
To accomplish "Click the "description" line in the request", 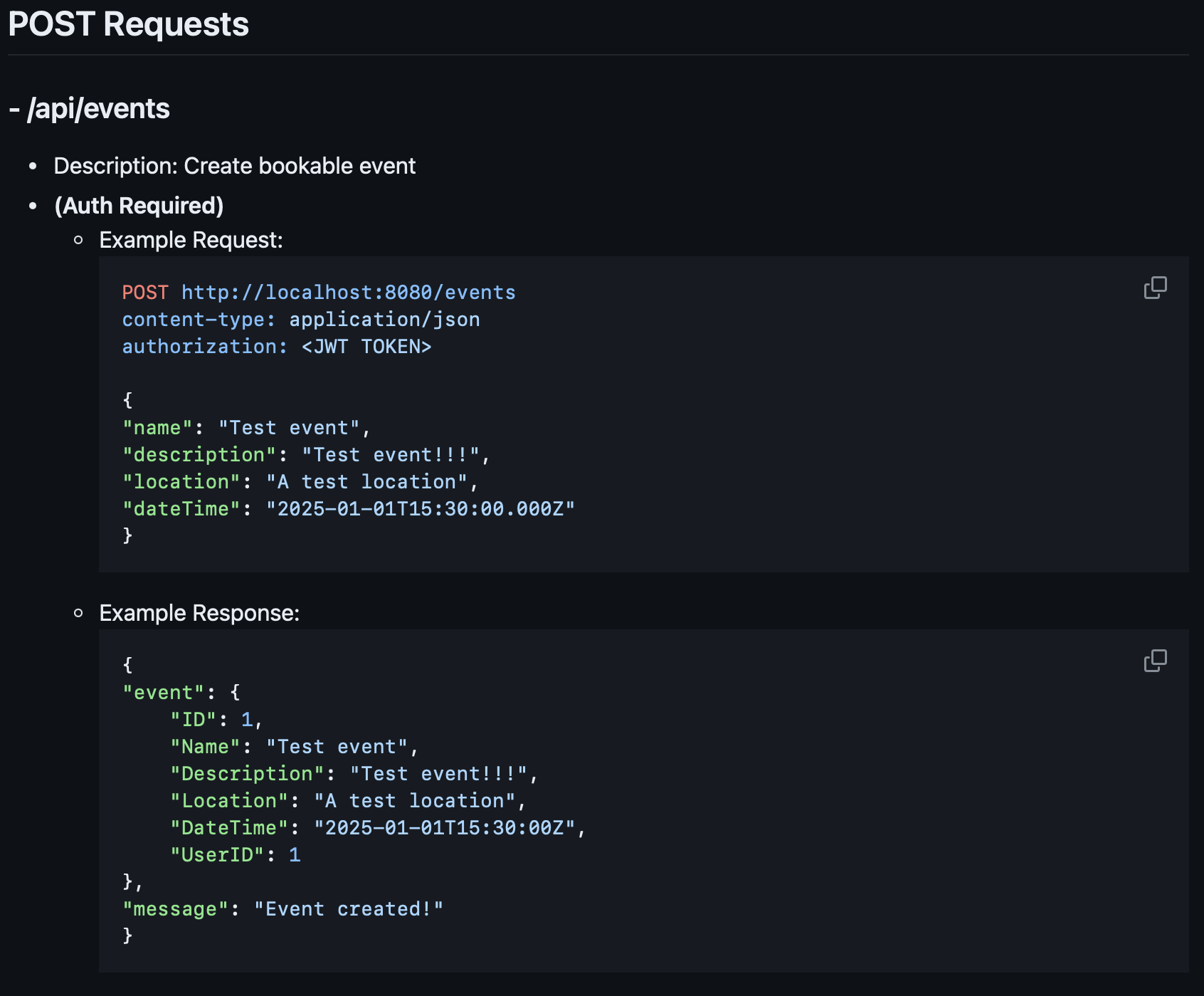I will pos(306,455).
